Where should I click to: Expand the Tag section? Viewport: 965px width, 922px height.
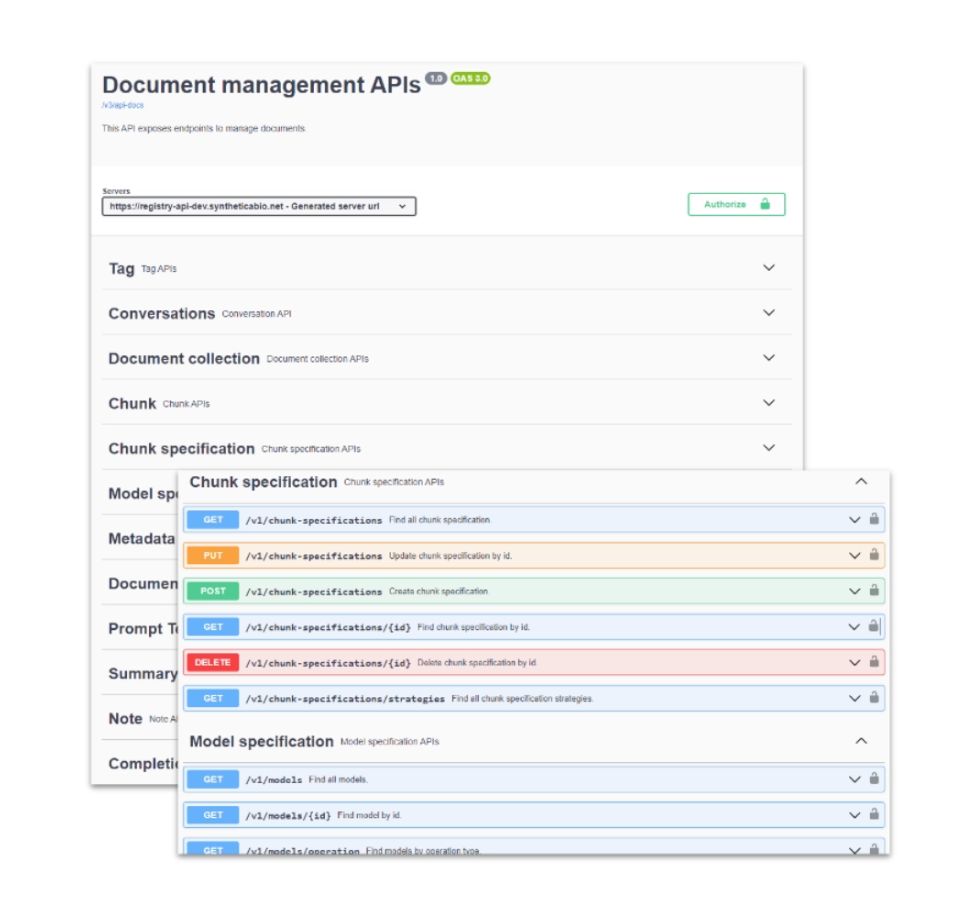tap(768, 268)
